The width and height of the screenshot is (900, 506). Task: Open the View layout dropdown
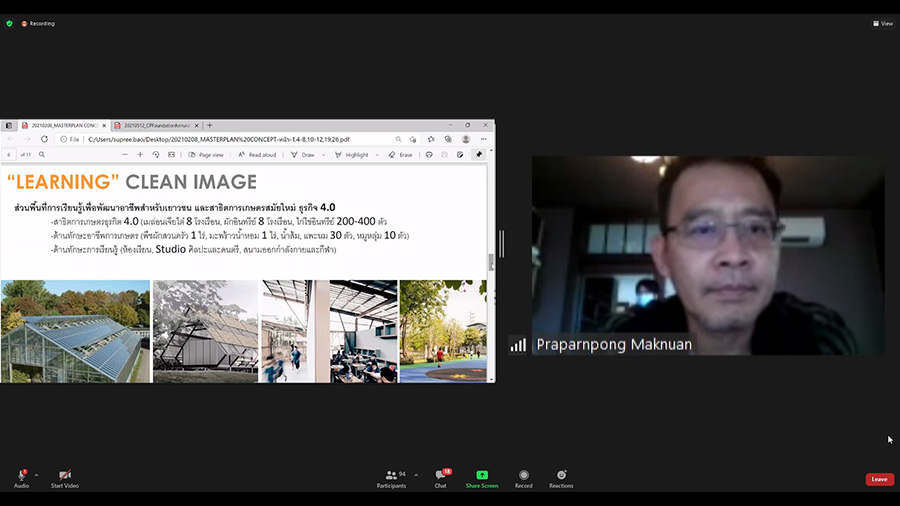[882, 23]
